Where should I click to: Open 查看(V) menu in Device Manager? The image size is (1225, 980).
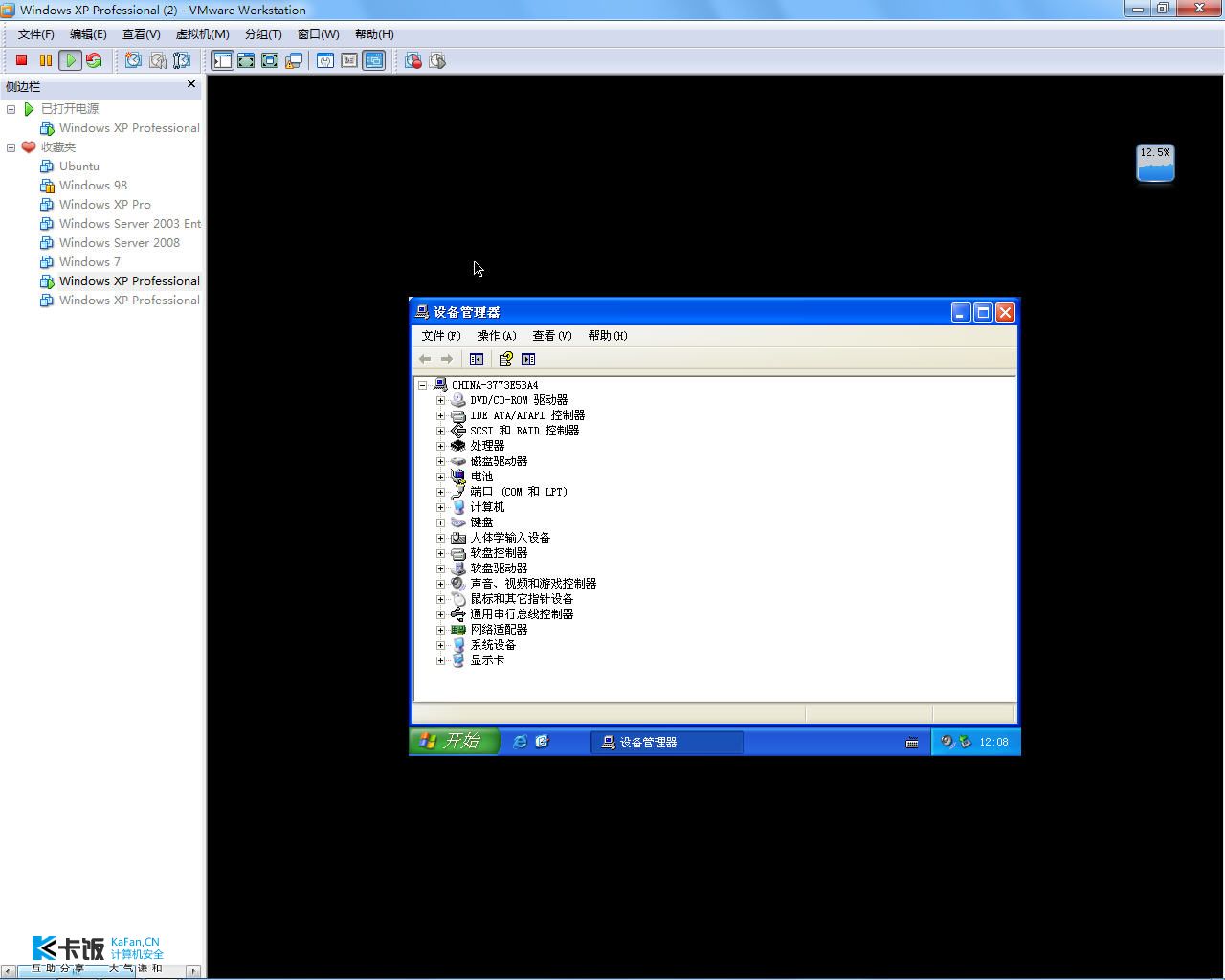click(552, 336)
